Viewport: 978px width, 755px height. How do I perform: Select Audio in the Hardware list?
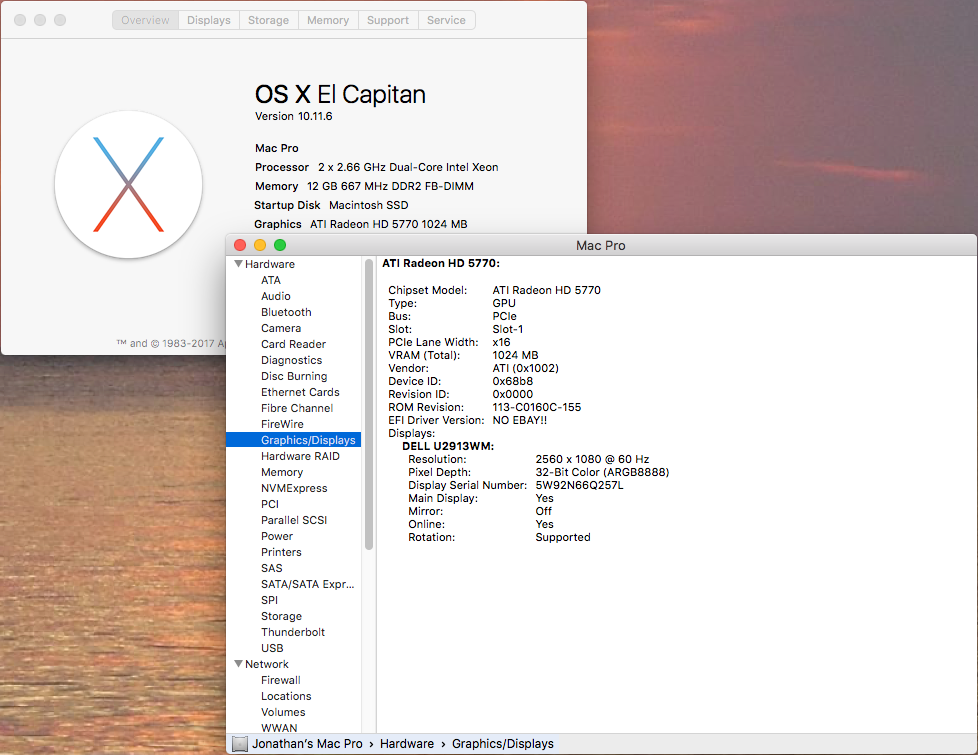(276, 296)
